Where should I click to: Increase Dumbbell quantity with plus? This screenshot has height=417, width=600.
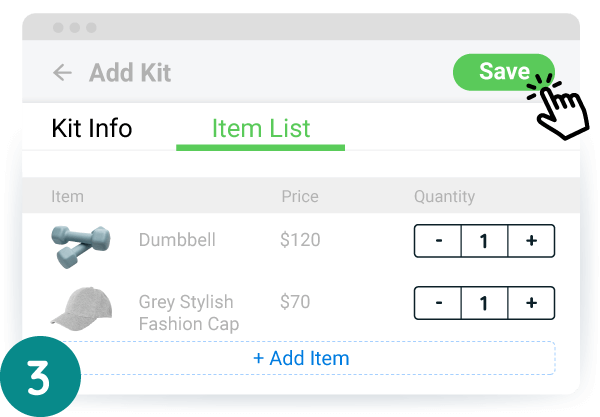pyautogui.click(x=531, y=241)
